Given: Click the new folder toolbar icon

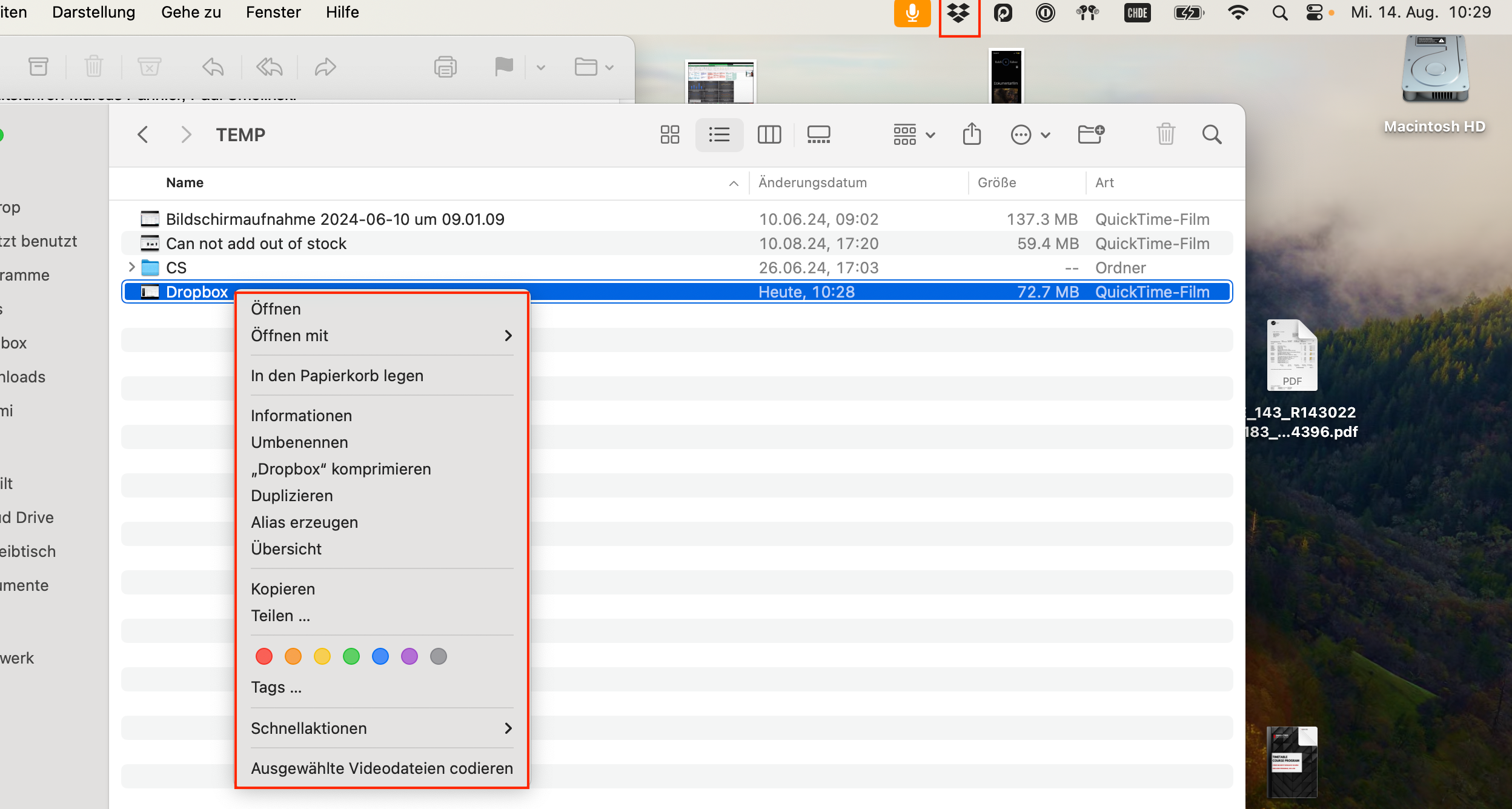Looking at the screenshot, I should click(1091, 135).
